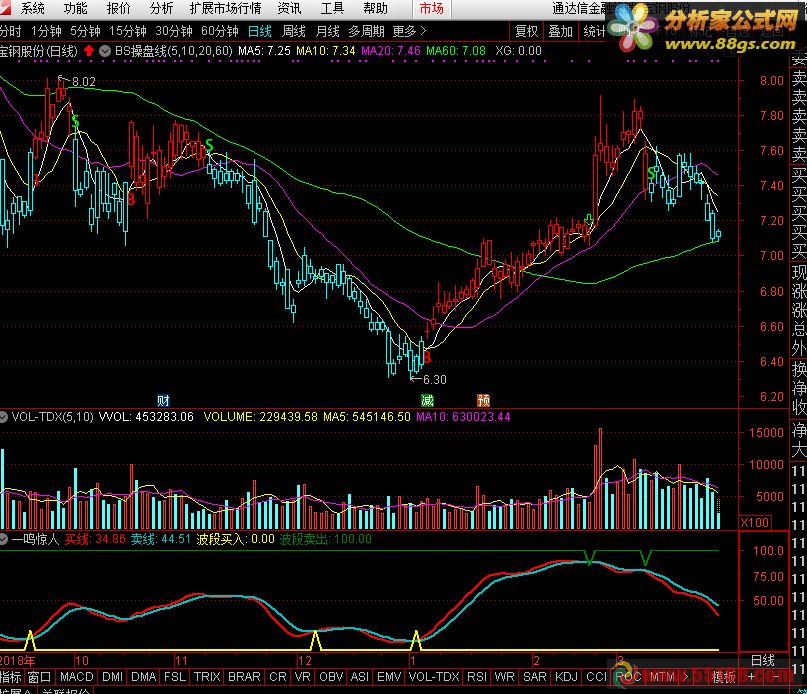Click the 买线: 34.86 value

coord(95,539)
